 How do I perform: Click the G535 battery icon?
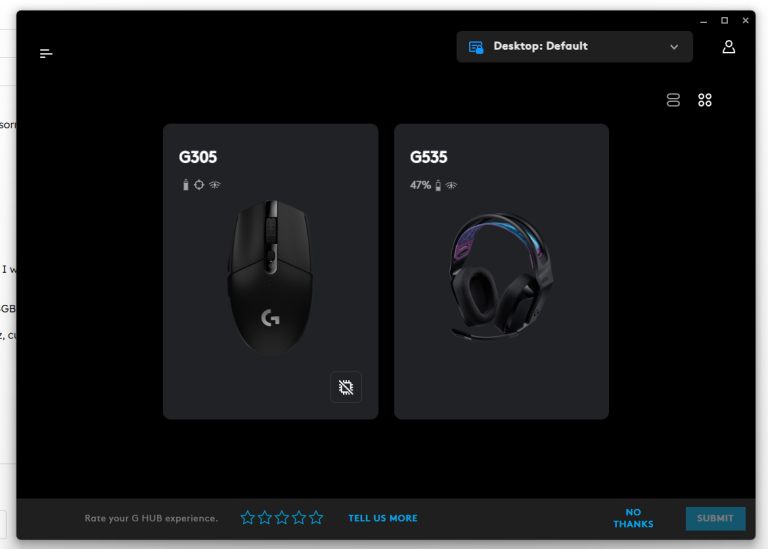[438, 185]
